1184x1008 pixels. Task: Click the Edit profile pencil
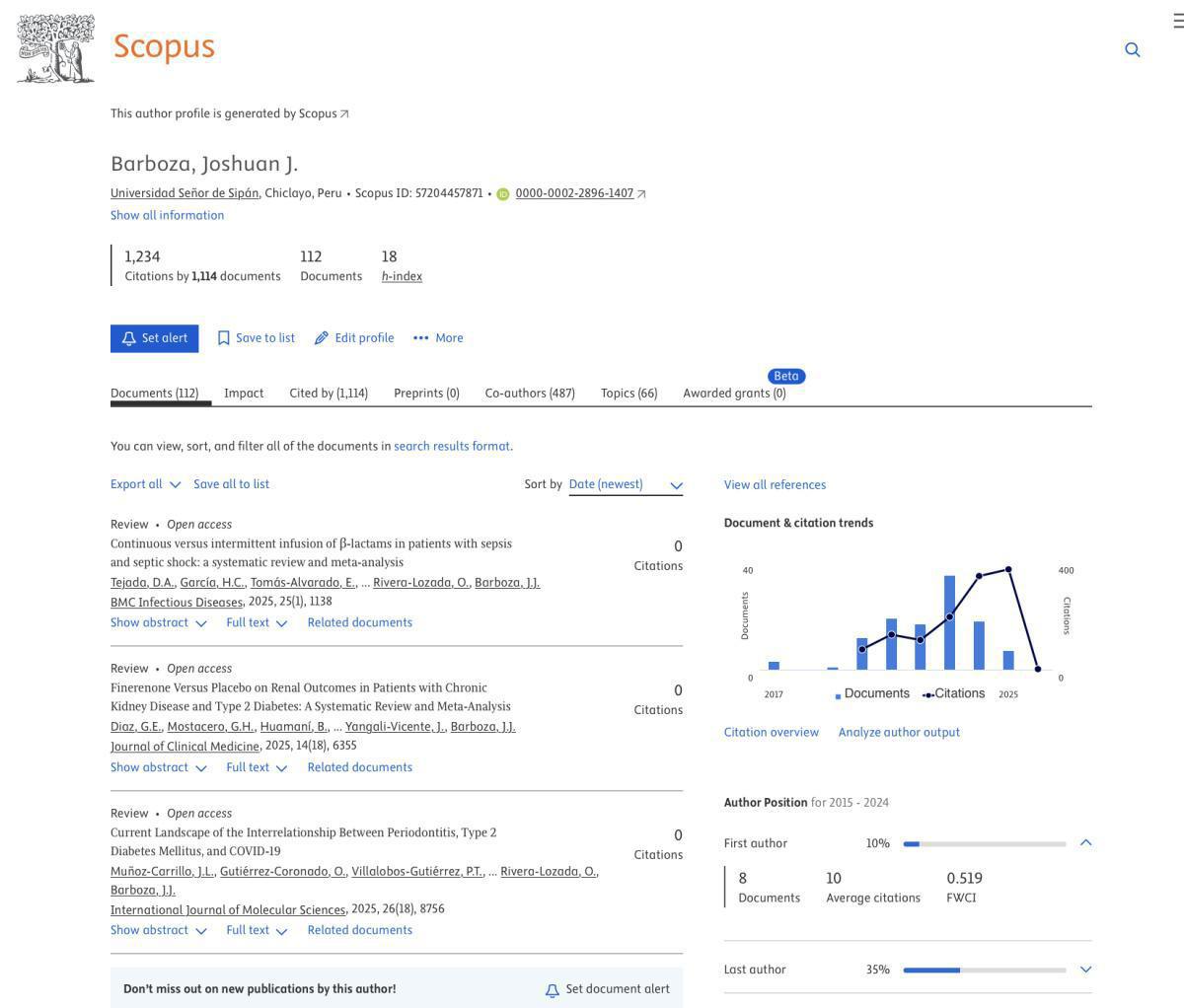tap(354, 338)
